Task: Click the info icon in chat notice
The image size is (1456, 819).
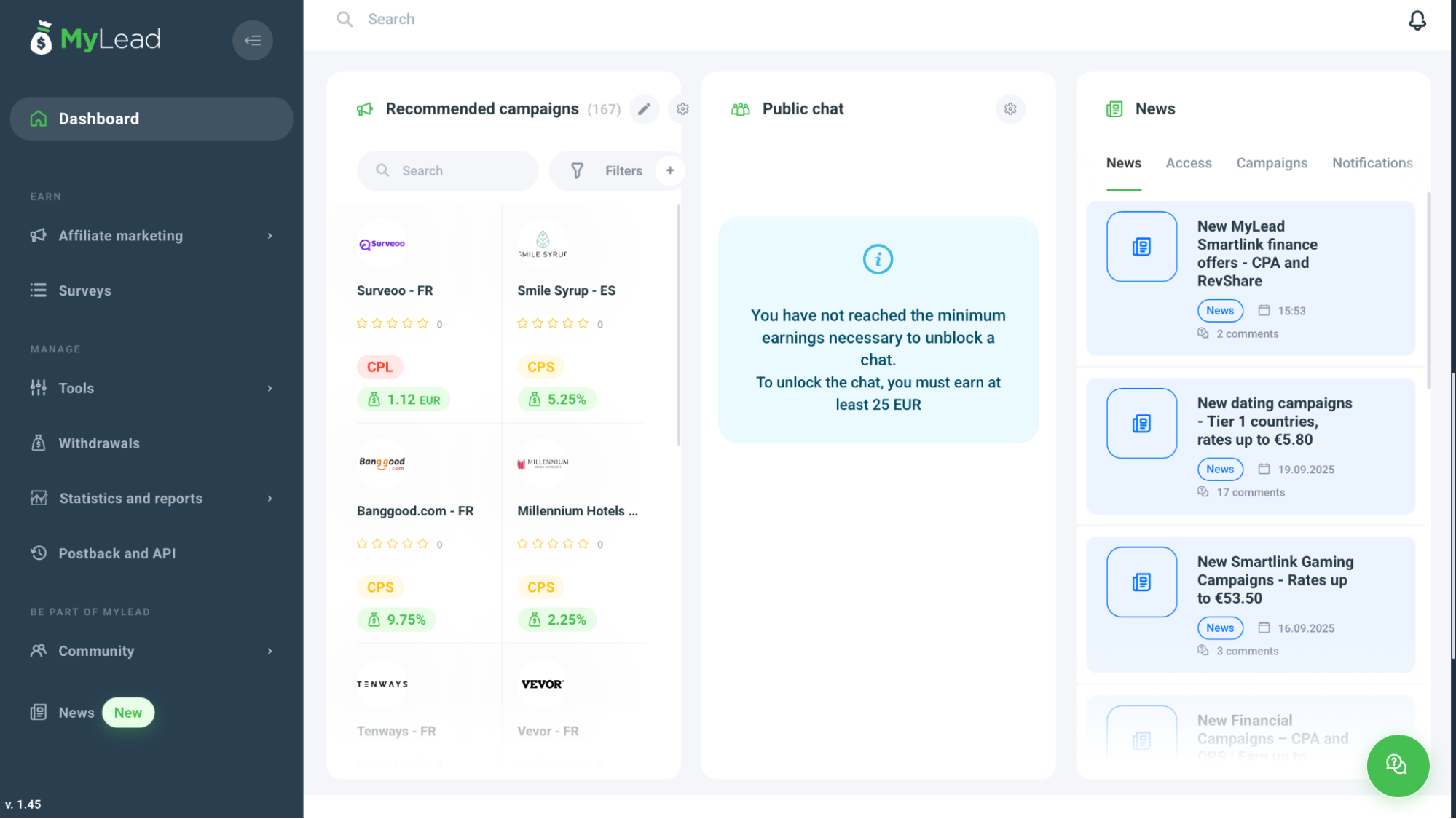Action: (878, 259)
